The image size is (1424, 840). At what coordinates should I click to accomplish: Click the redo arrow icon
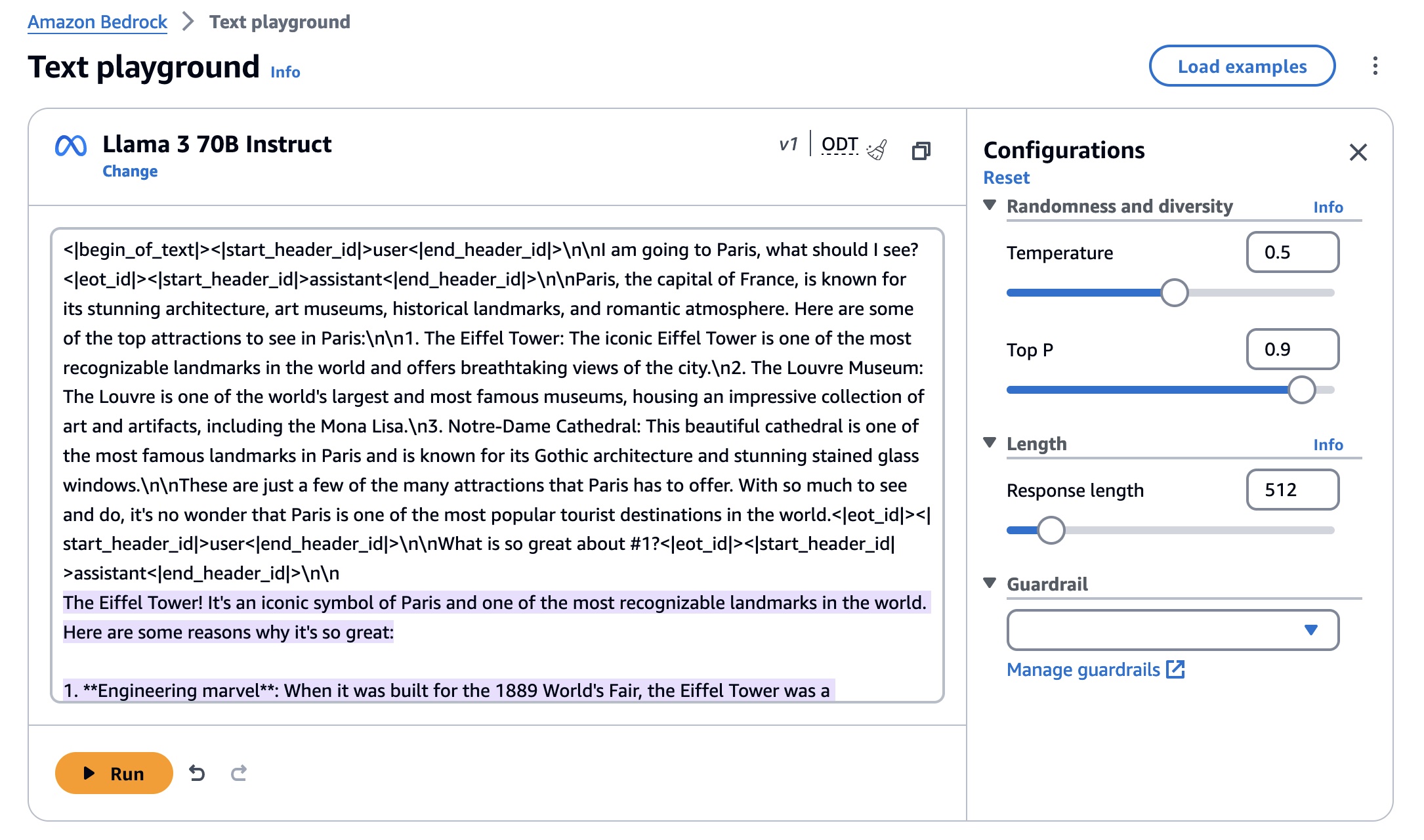(239, 773)
